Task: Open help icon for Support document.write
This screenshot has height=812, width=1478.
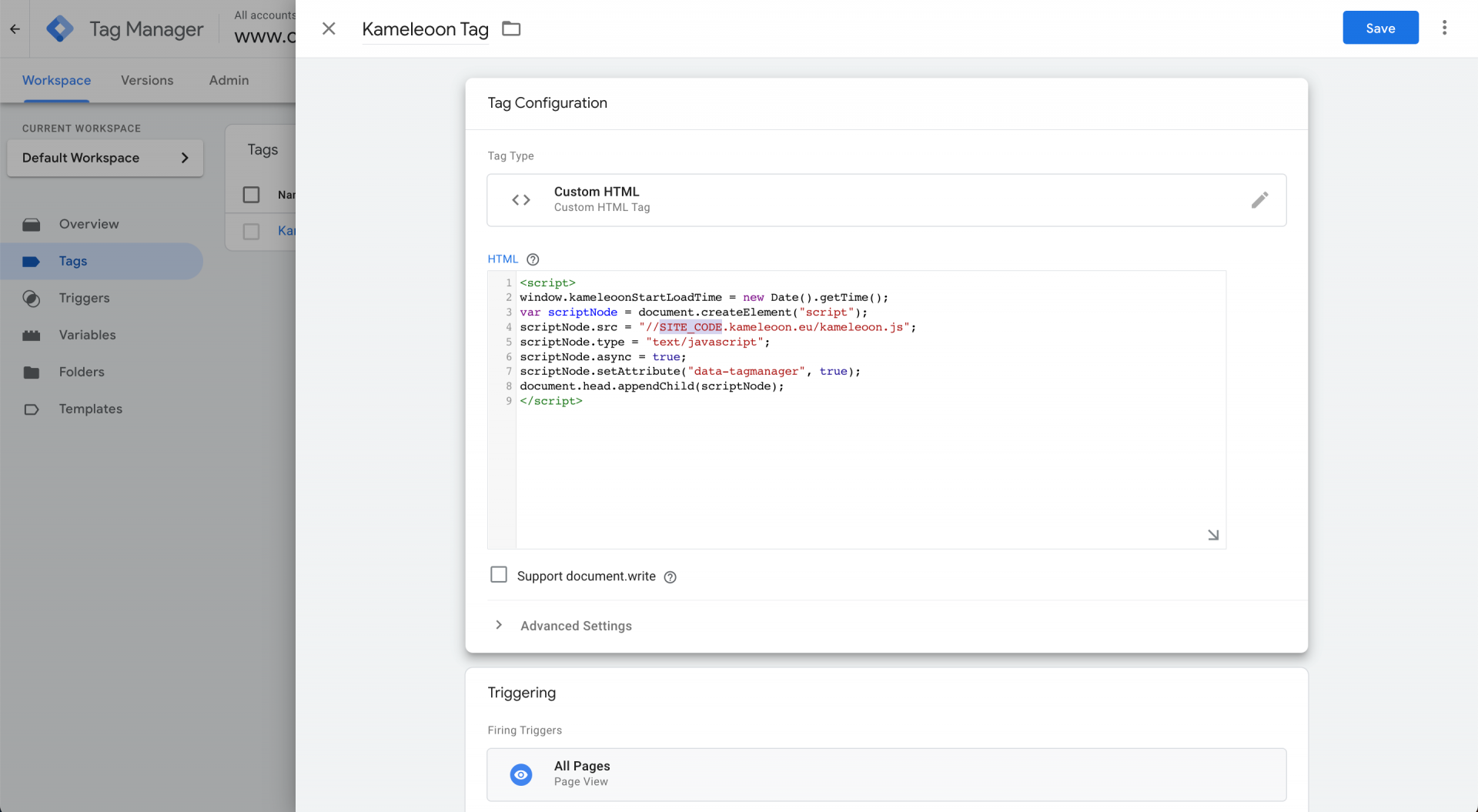Action: (670, 577)
